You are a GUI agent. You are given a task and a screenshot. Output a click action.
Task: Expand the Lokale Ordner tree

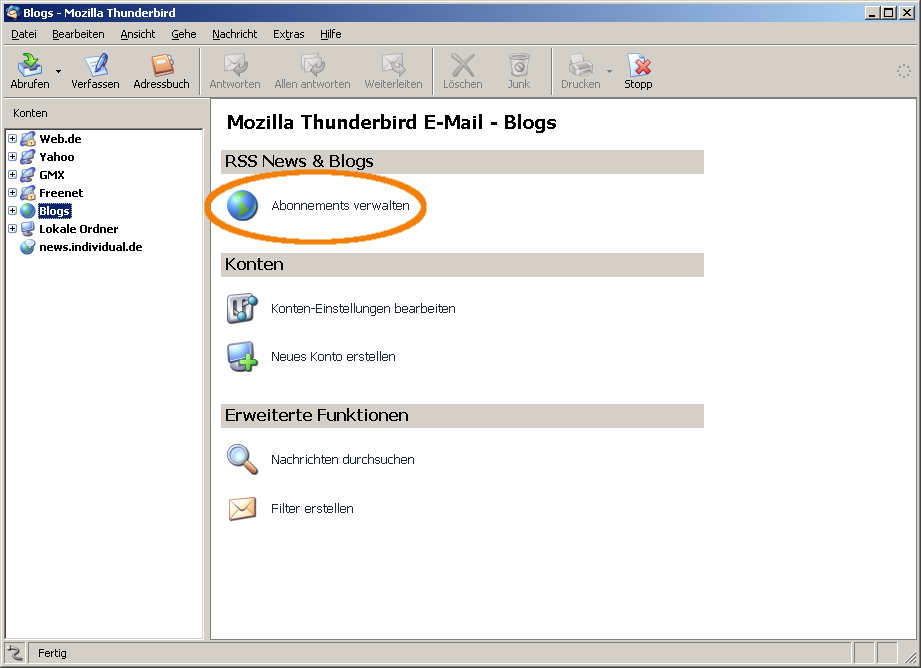pos(12,229)
